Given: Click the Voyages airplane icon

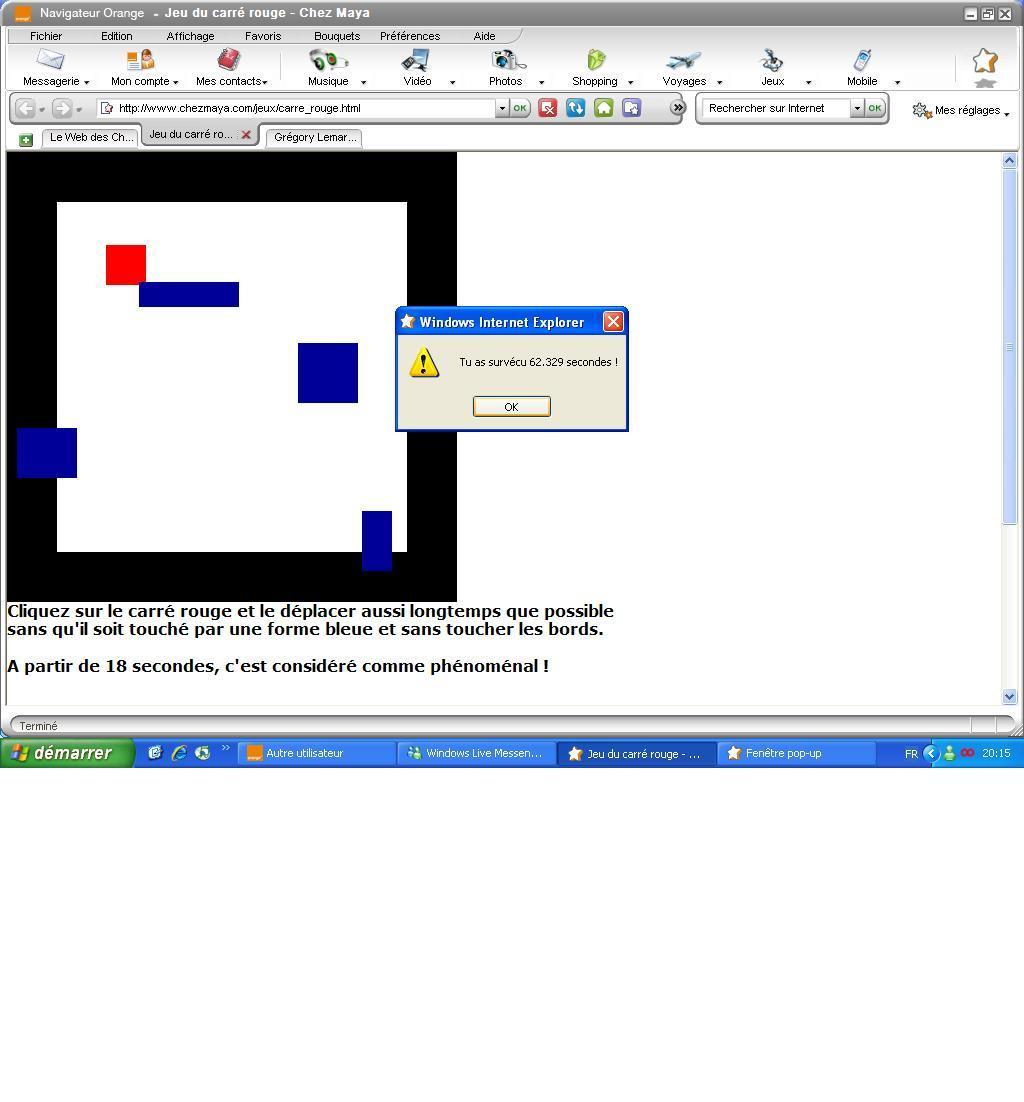Looking at the screenshot, I should pos(684,60).
